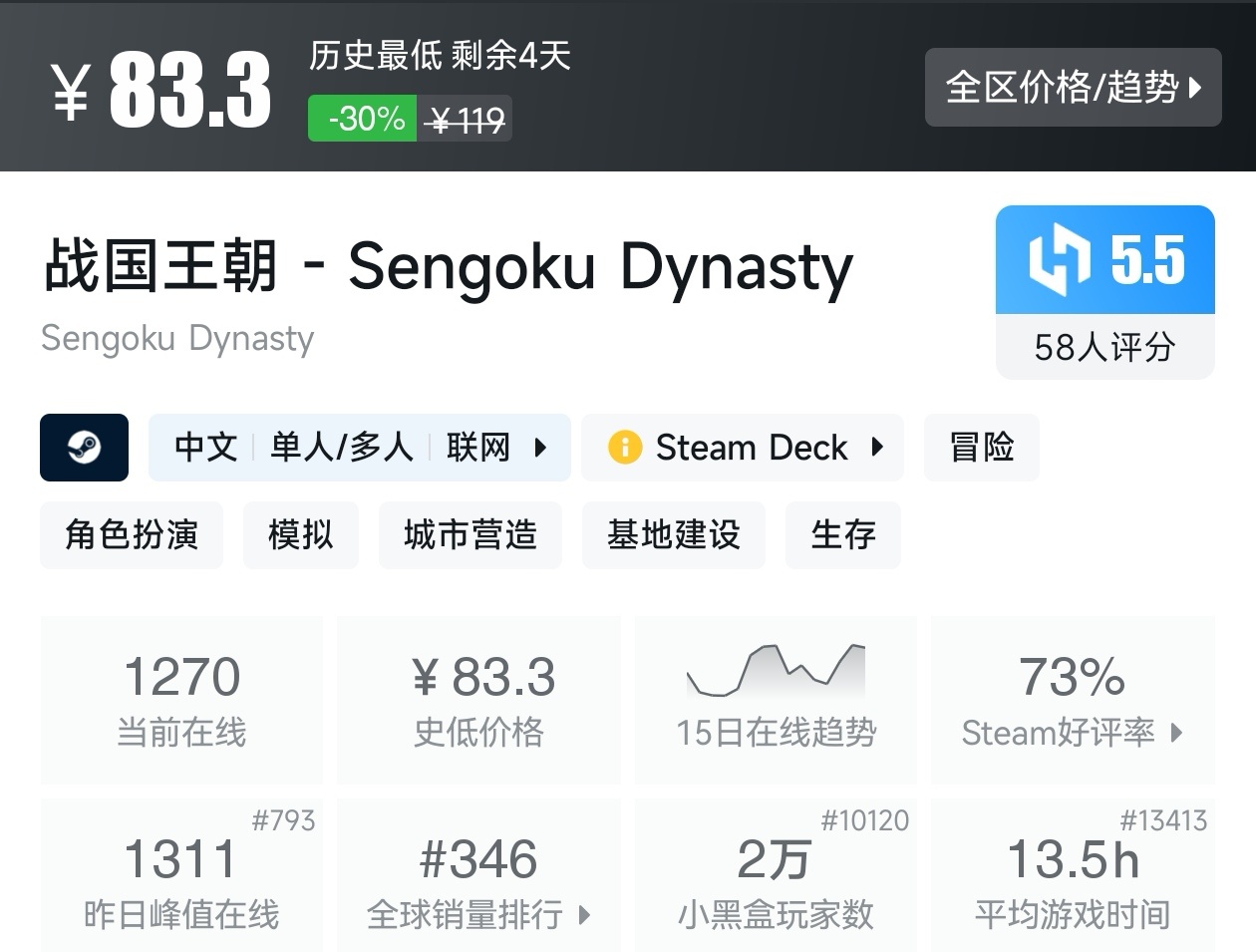Click the Steam platform logo icon
The height and width of the screenshot is (952, 1256).
[x=84, y=448]
